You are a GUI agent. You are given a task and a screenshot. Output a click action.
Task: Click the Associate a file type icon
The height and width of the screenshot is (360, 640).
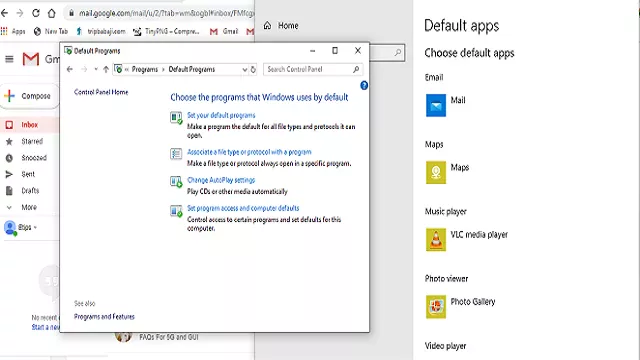coord(176,154)
